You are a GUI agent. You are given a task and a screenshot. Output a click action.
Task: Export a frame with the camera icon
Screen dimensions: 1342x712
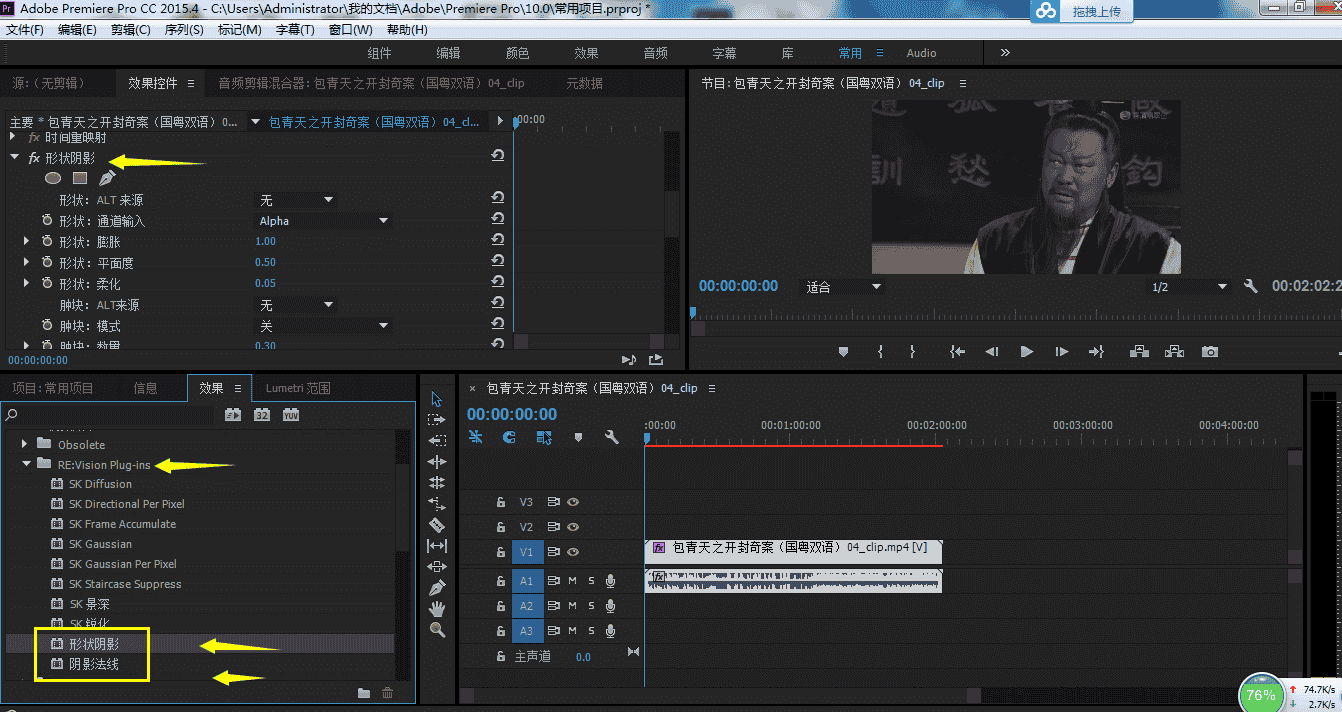[x=1209, y=351]
